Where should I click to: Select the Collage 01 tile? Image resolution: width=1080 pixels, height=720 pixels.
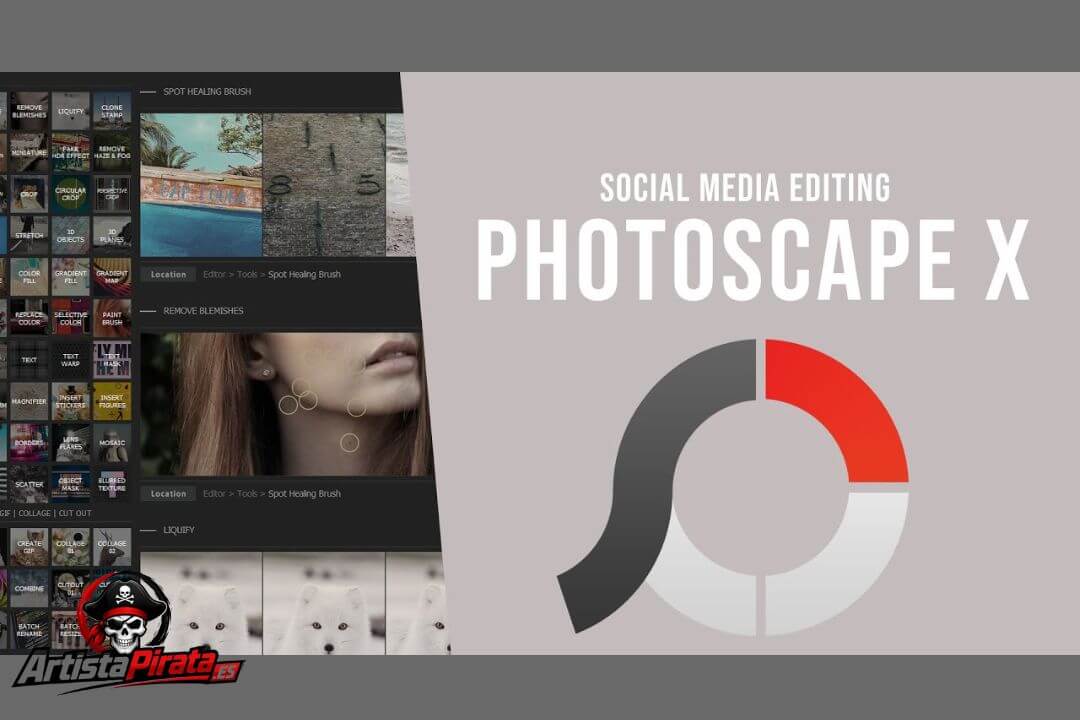pyautogui.click(x=70, y=547)
